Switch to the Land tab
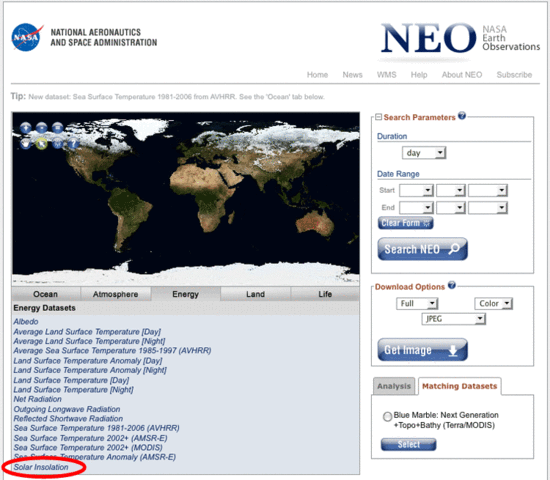This screenshot has width=550, height=480. coord(255,294)
